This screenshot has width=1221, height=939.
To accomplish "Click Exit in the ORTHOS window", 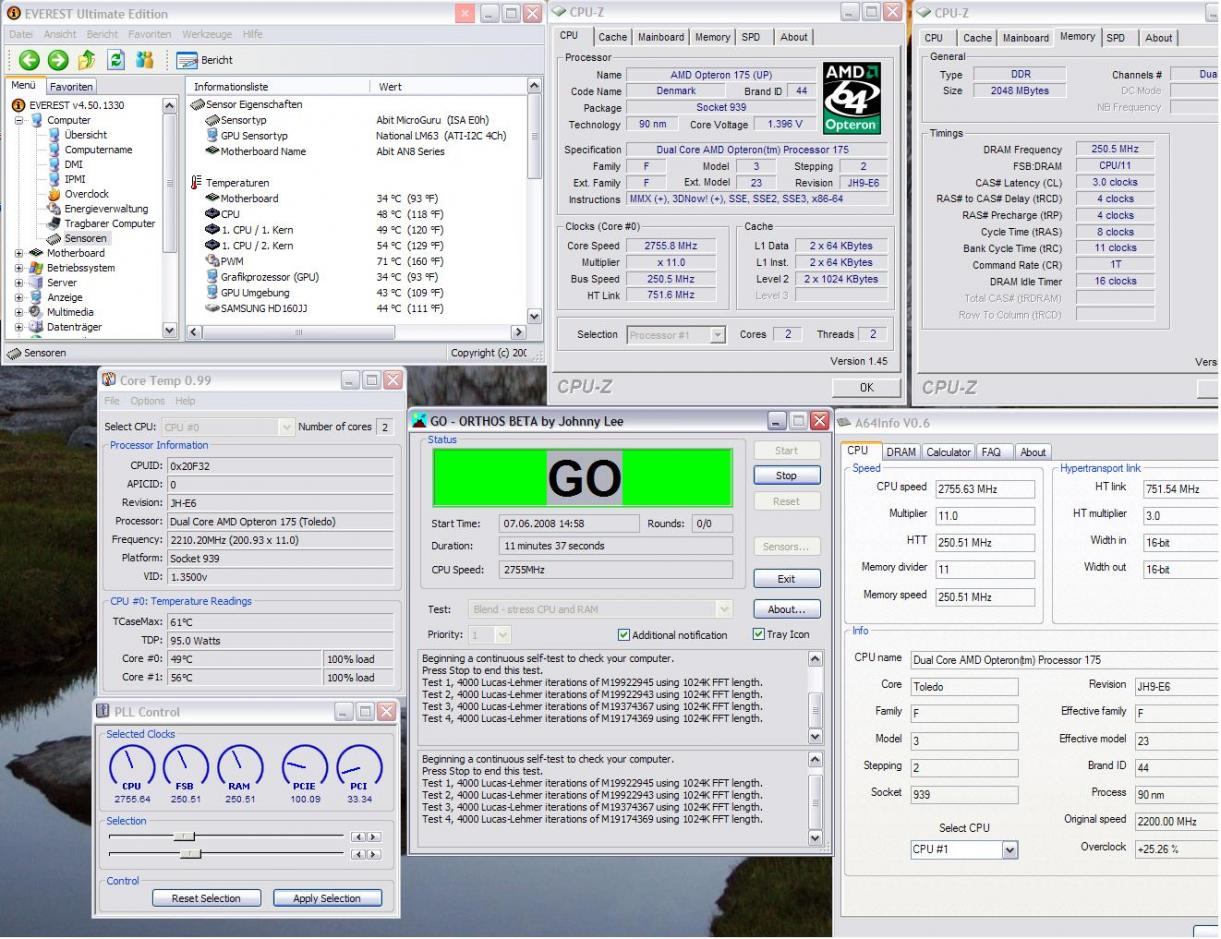I will pos(786,579).
